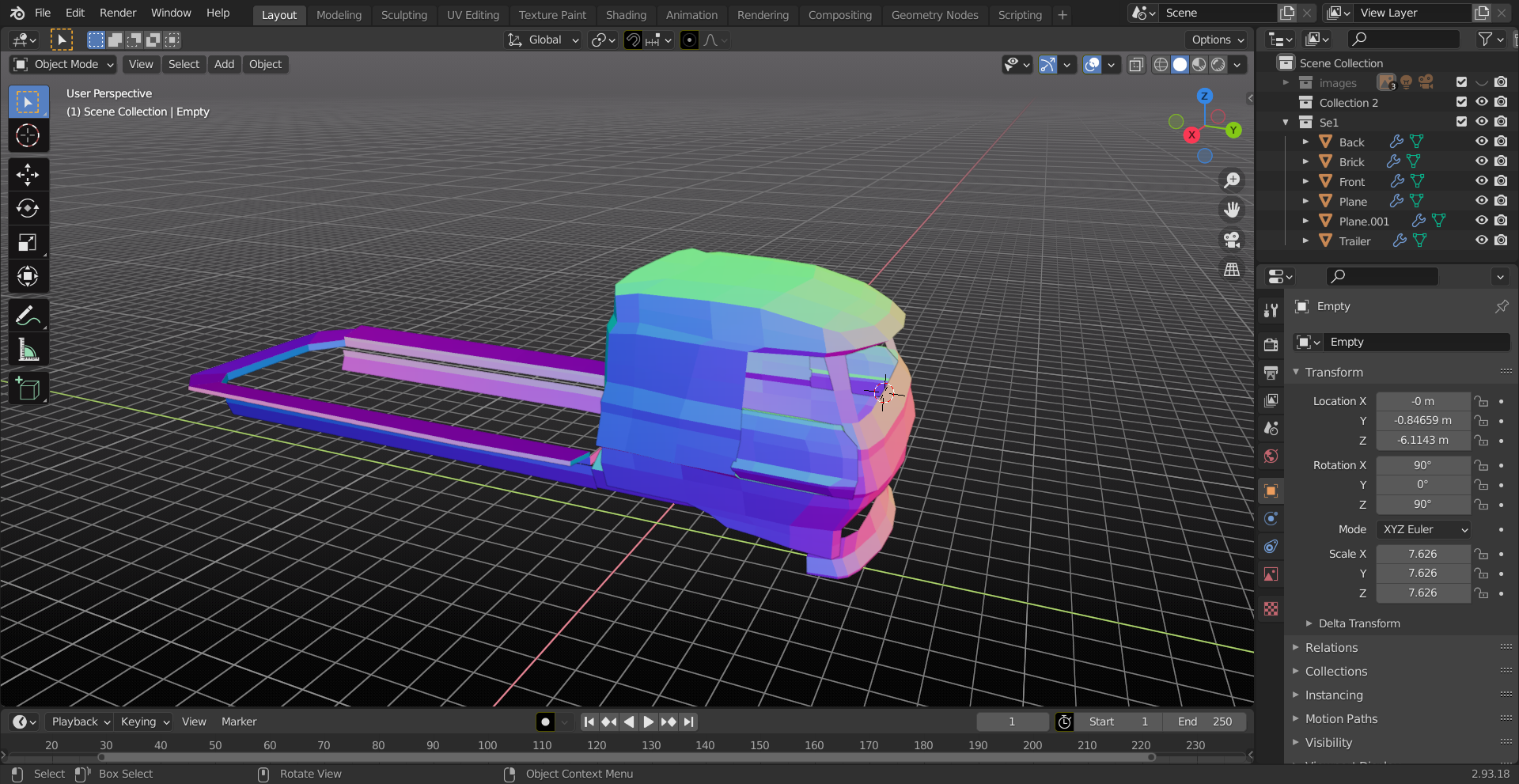This screenshot has height=784, width=1519.
Task: Pin the Empty properties panel
Action: tap(1501, 306)
